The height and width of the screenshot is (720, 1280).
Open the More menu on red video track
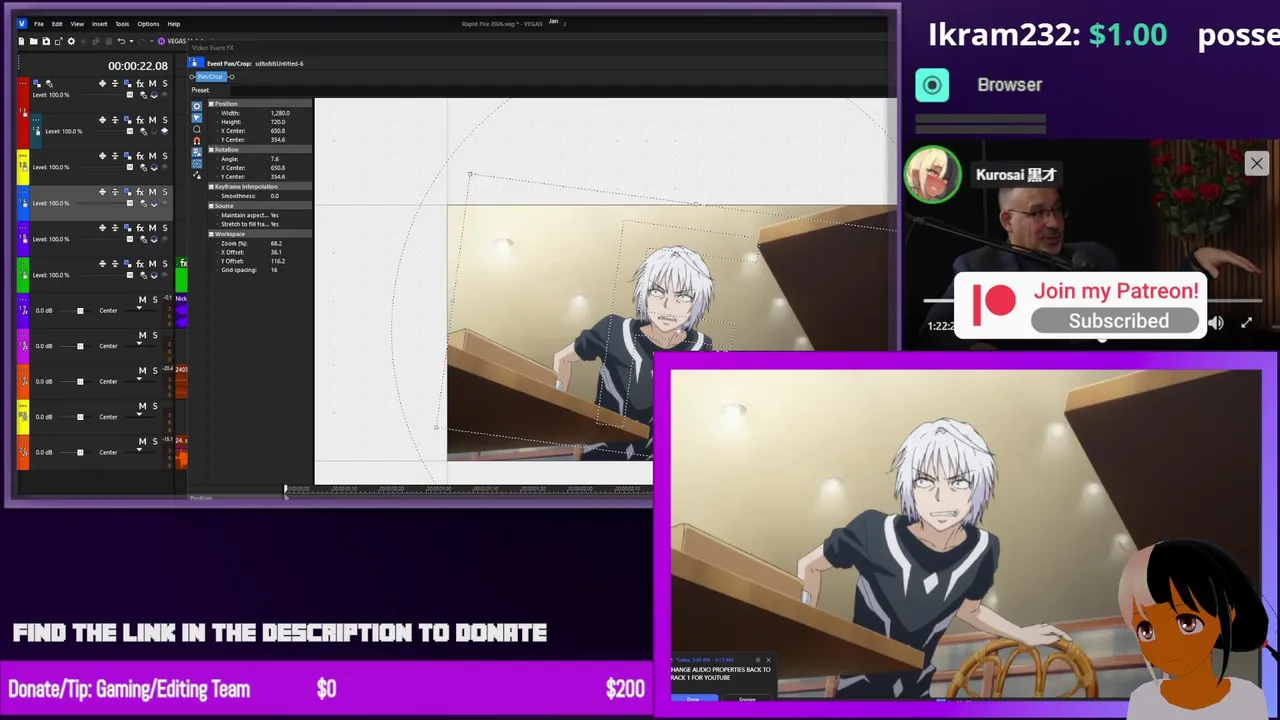[23, 83]
